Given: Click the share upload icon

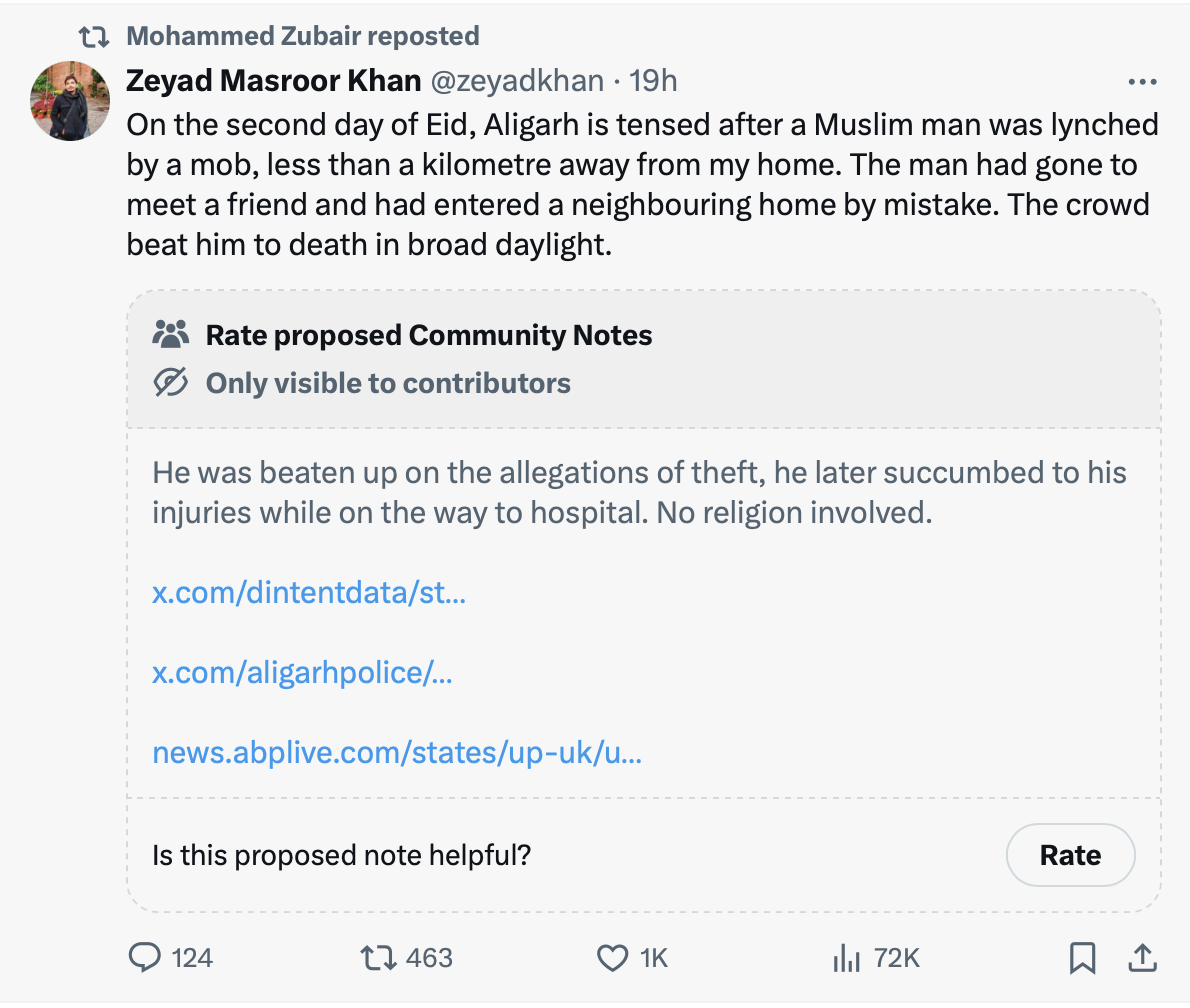Looking at the screenshot, I should pos(1140,958).
